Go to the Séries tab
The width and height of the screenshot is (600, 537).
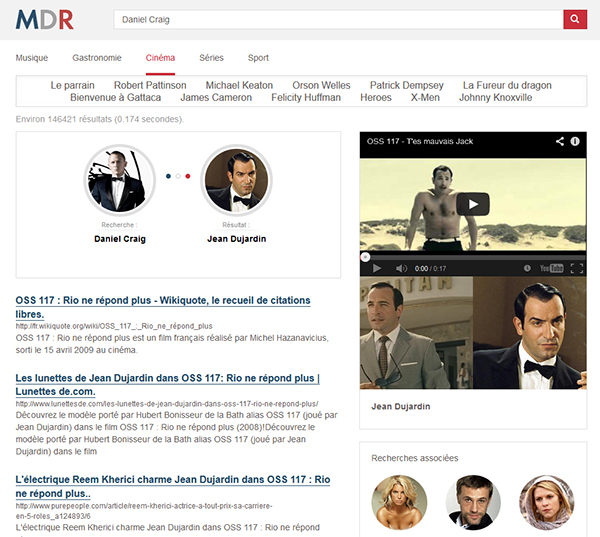pos(211,58)
